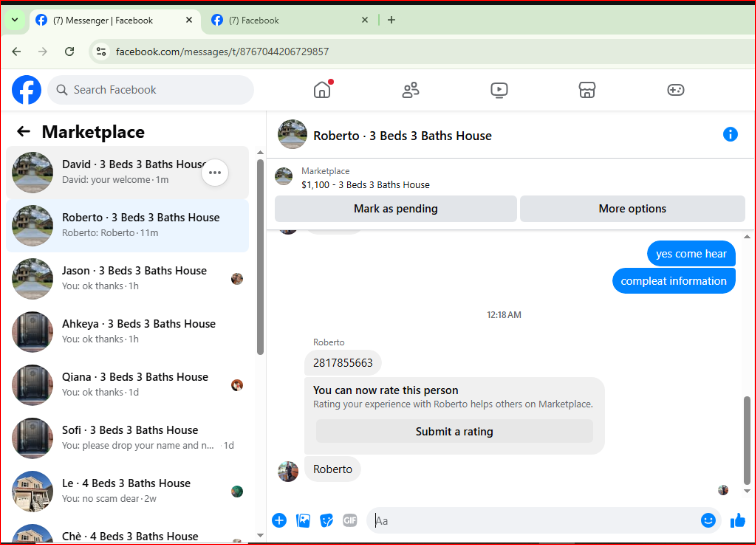Open the Friends icon in top navigation
The width and height of the screenshot is (756, 545).
click(411, 90)
